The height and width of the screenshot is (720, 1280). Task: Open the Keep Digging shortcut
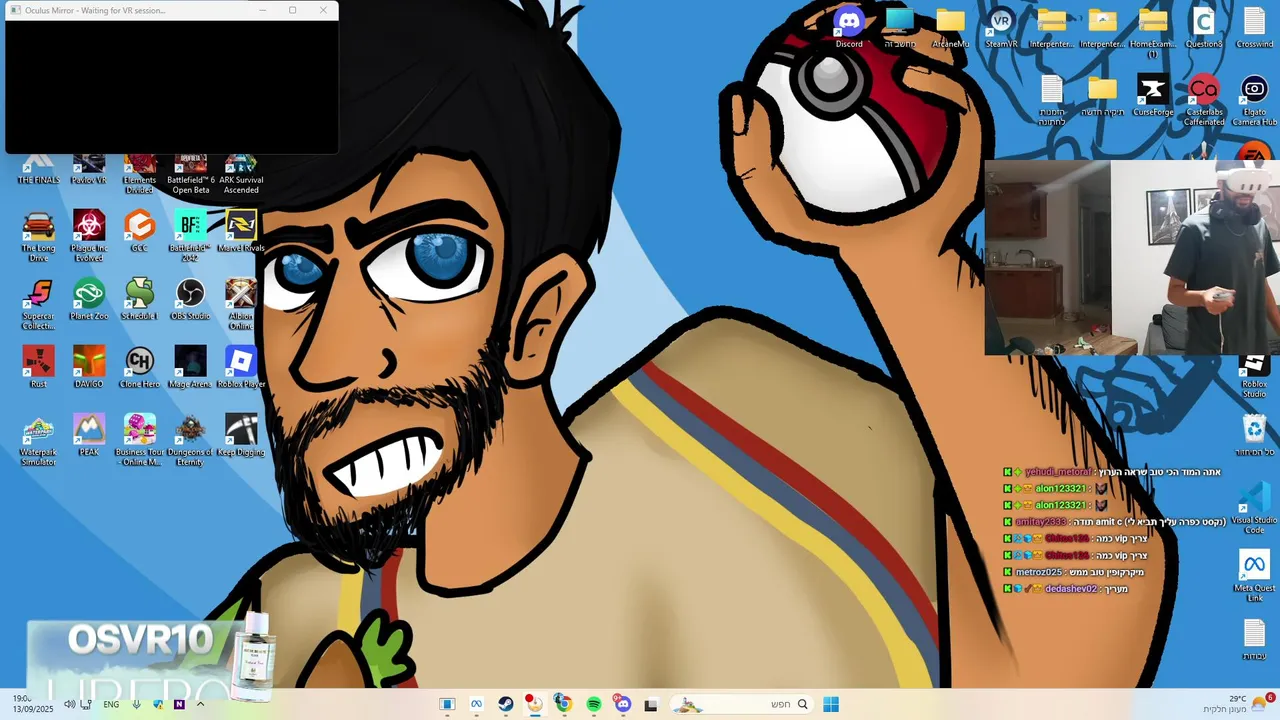[x=240, y=435]
